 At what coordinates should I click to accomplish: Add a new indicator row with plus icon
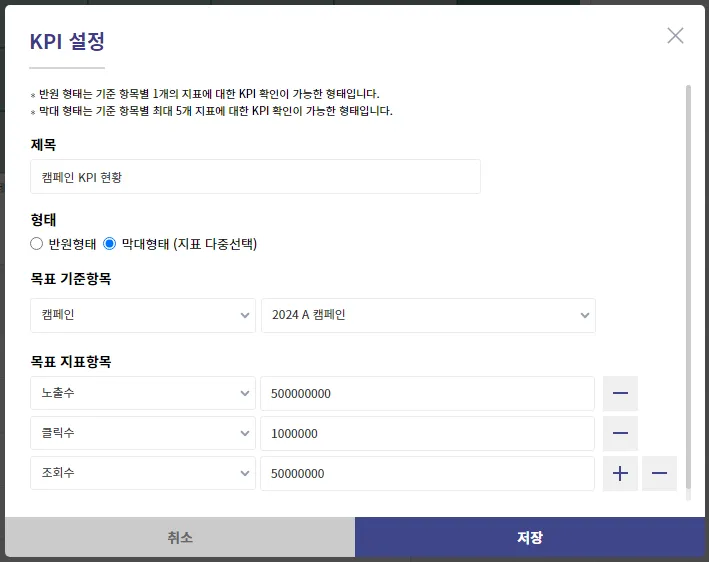point(620,473)
